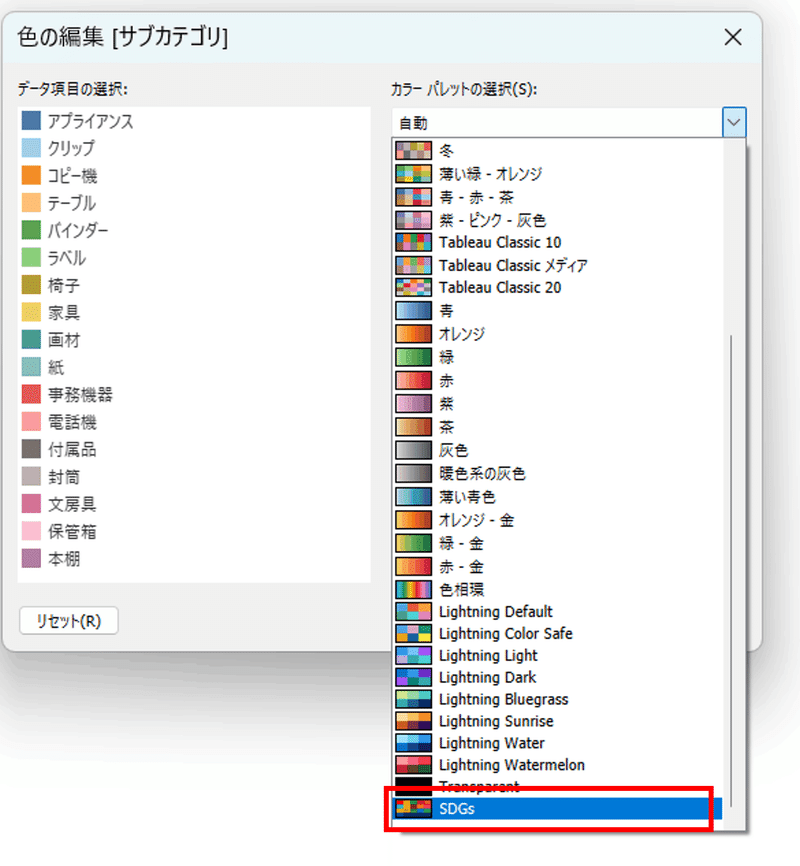
Task: Click the リセット button
Action: 68,620
